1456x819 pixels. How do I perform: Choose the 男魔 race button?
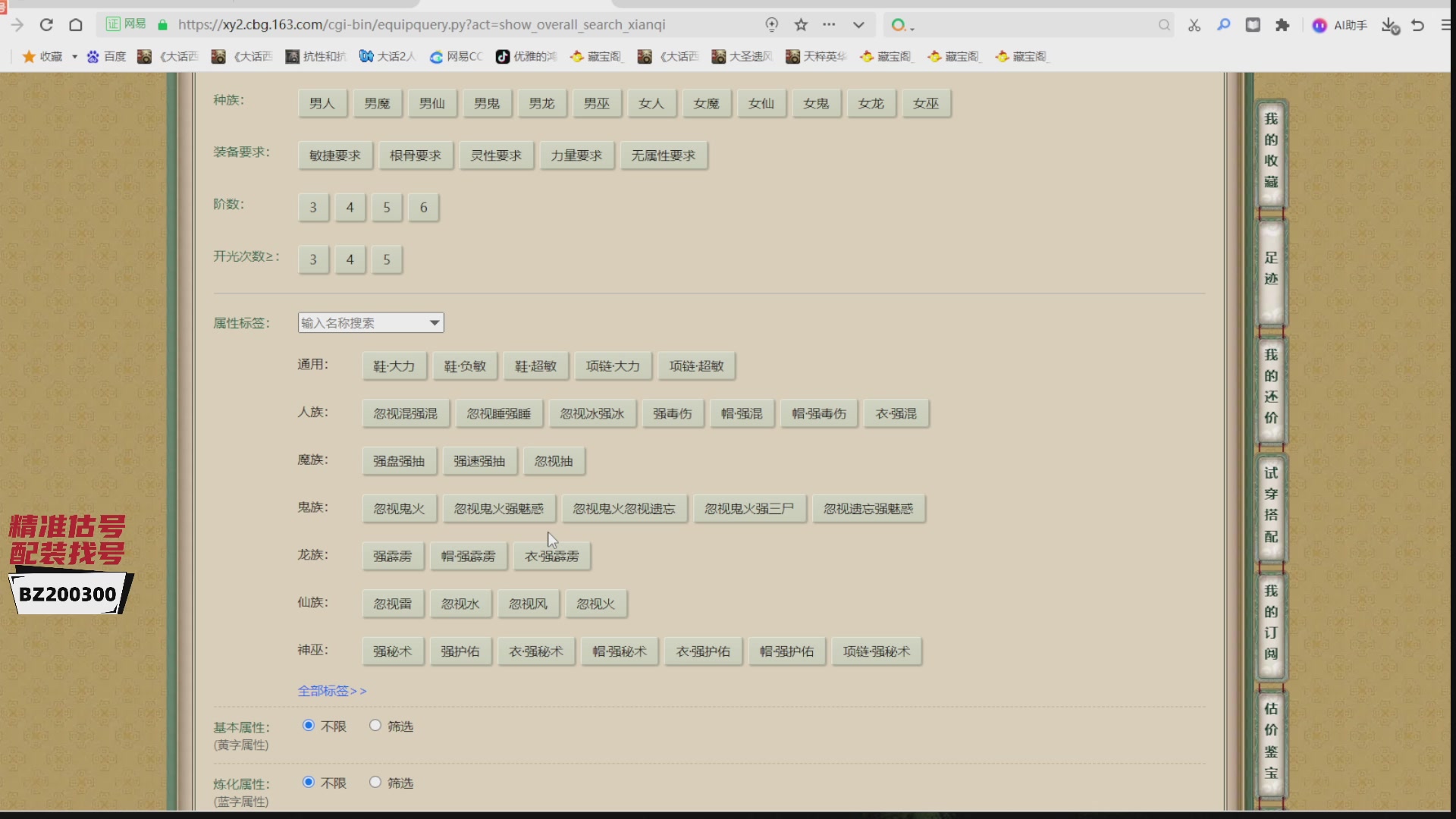(377, 103)
